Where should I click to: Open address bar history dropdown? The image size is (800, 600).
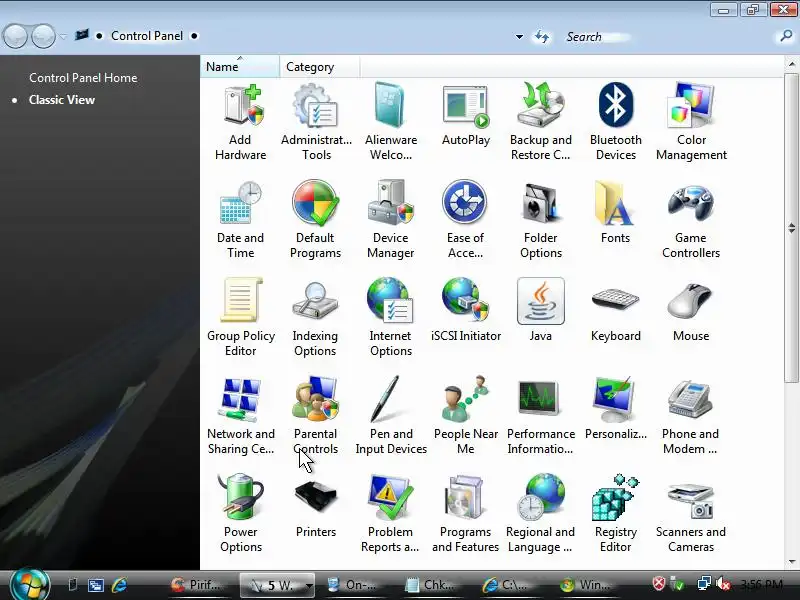click(519, 37)
